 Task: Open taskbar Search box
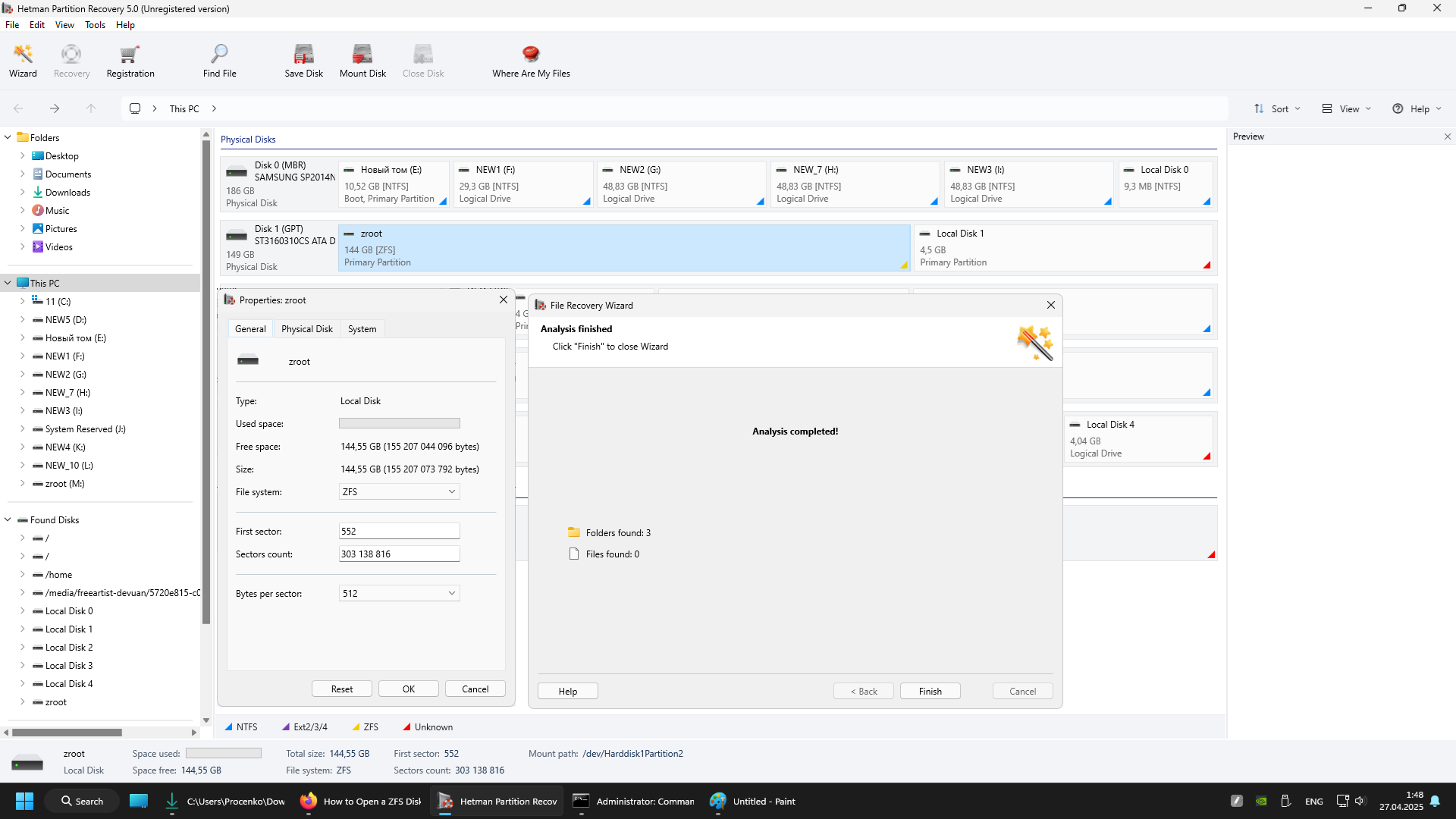click(x=82, y=801)
